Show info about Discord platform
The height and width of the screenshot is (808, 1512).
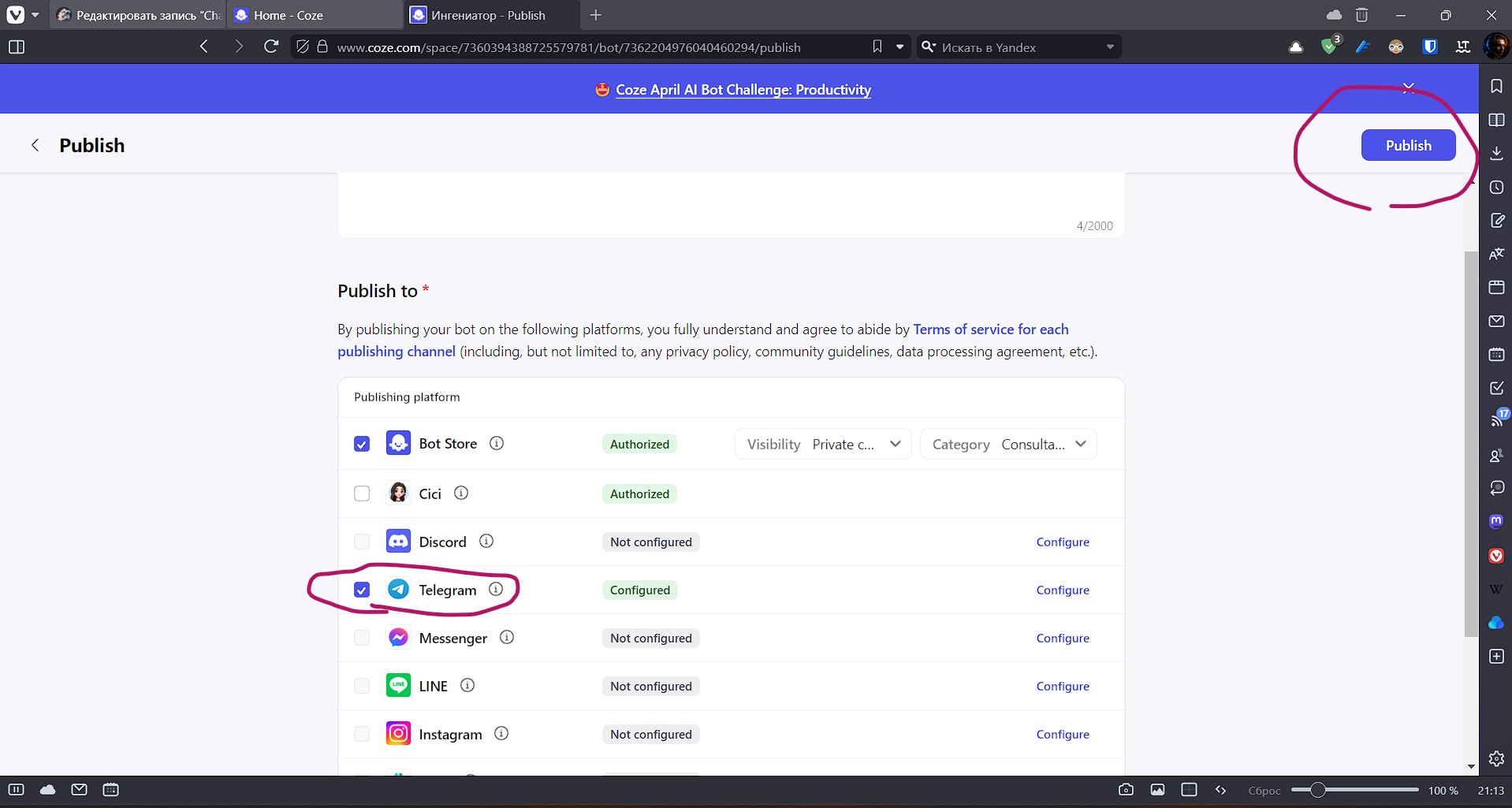coord(486,541)
